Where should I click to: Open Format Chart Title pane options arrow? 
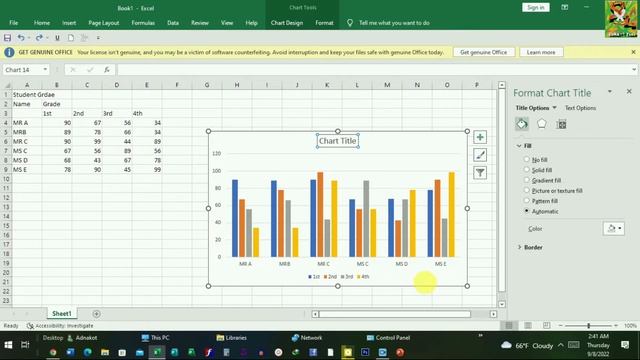(x=610, y=92)
